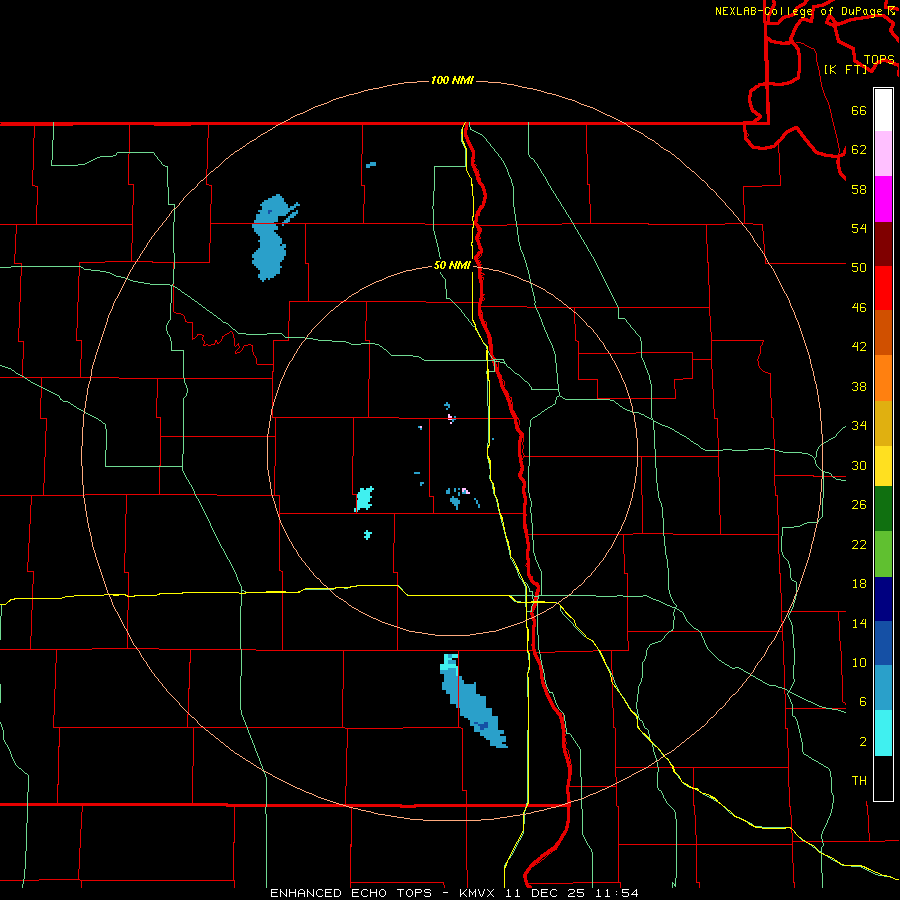Click the 'TOPS' legend title

(879, 60)
